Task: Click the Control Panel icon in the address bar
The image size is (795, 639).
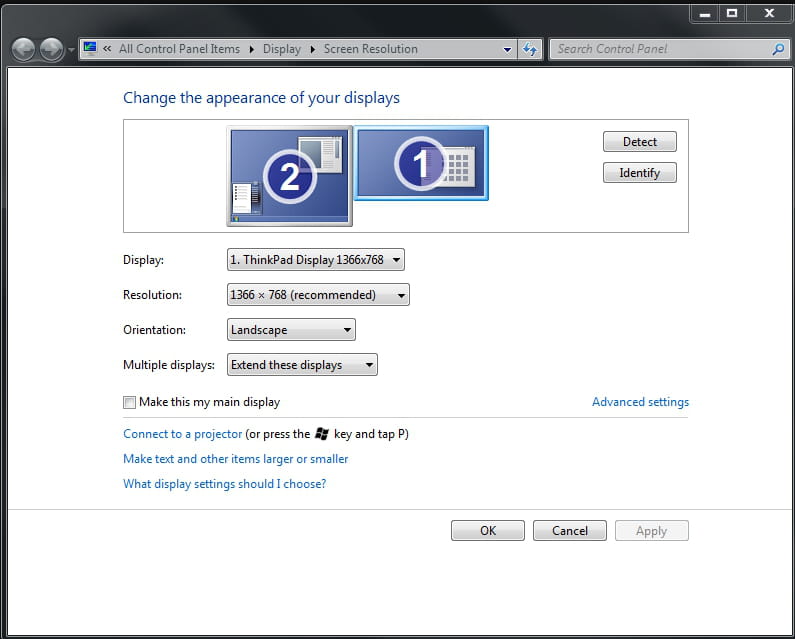Action: point(90,48)
